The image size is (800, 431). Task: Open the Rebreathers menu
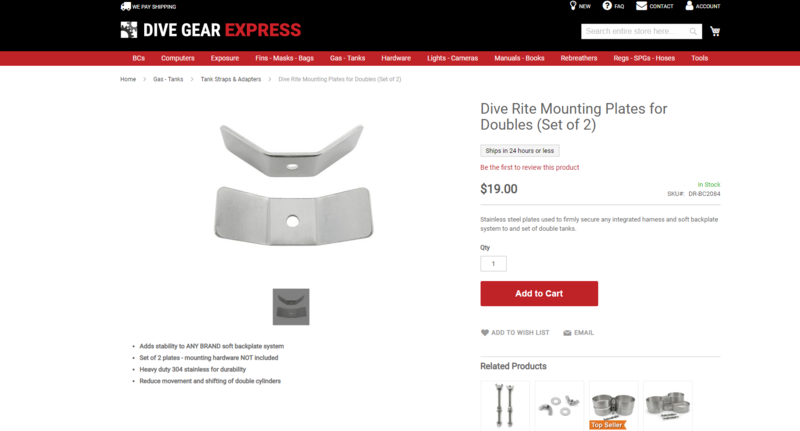click(579, 58)
